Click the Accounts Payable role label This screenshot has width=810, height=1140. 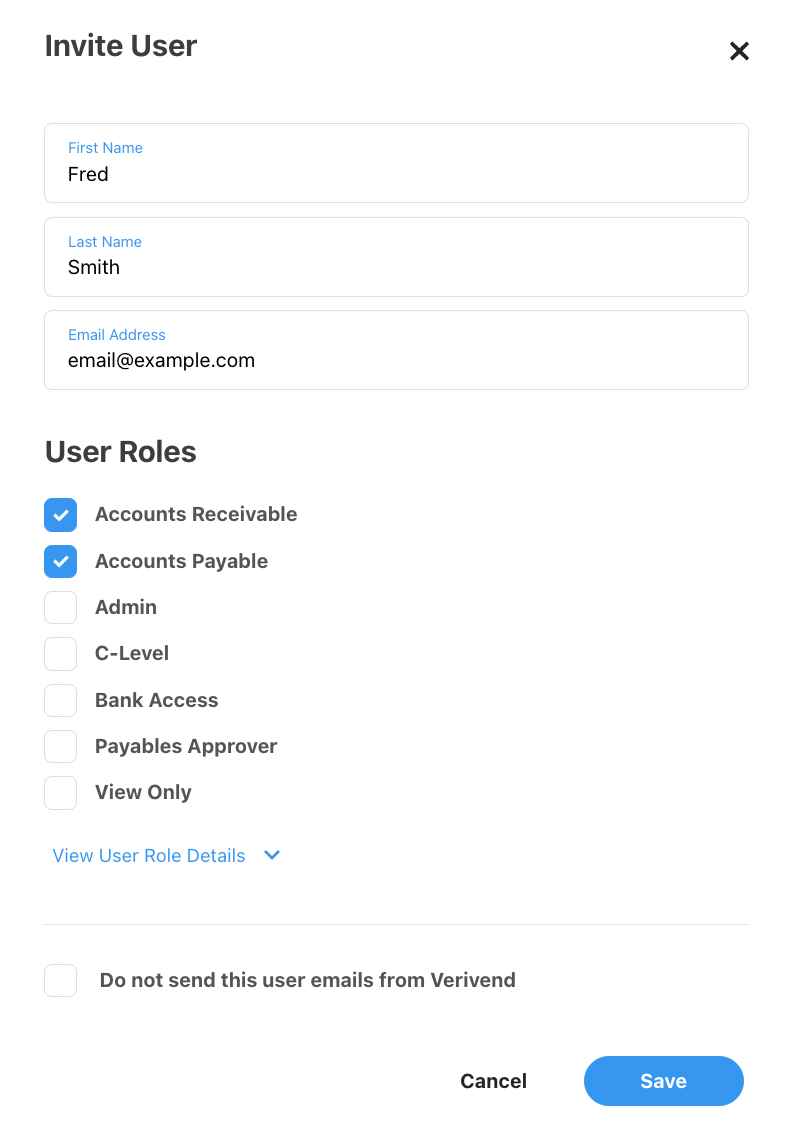[x=181, y=561]
